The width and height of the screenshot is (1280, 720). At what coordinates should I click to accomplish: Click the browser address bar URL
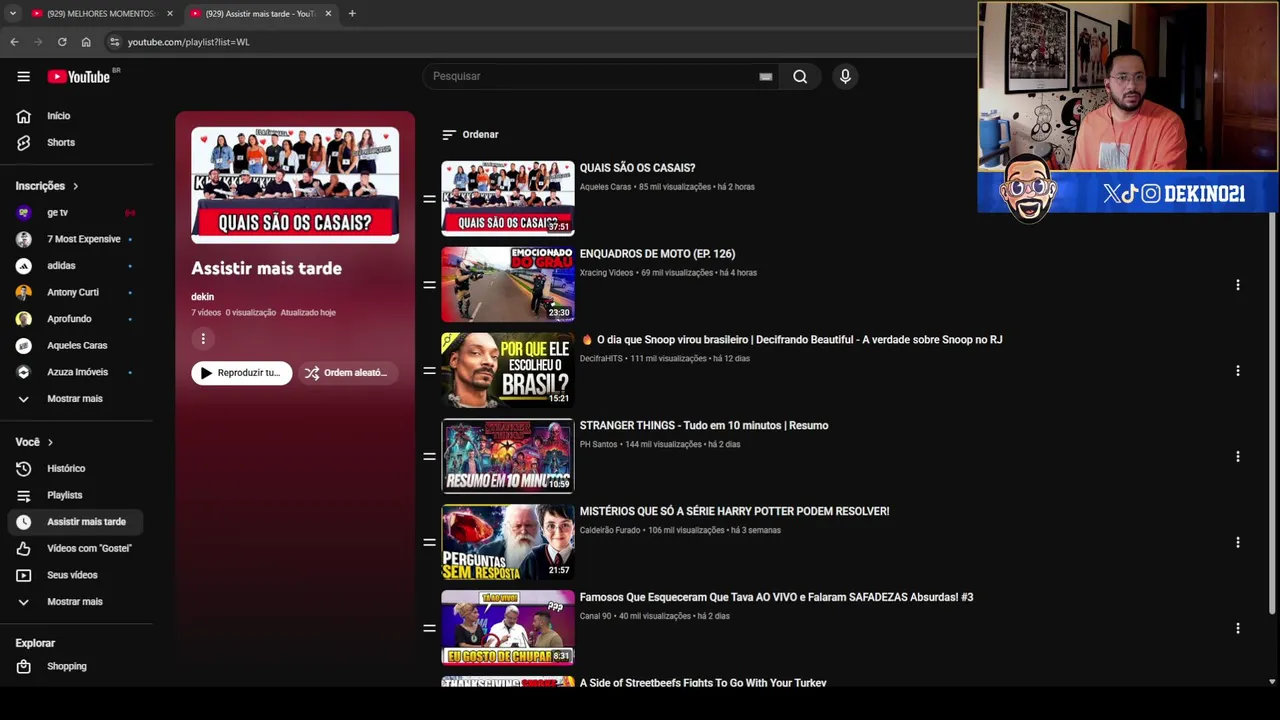[189, 42]
